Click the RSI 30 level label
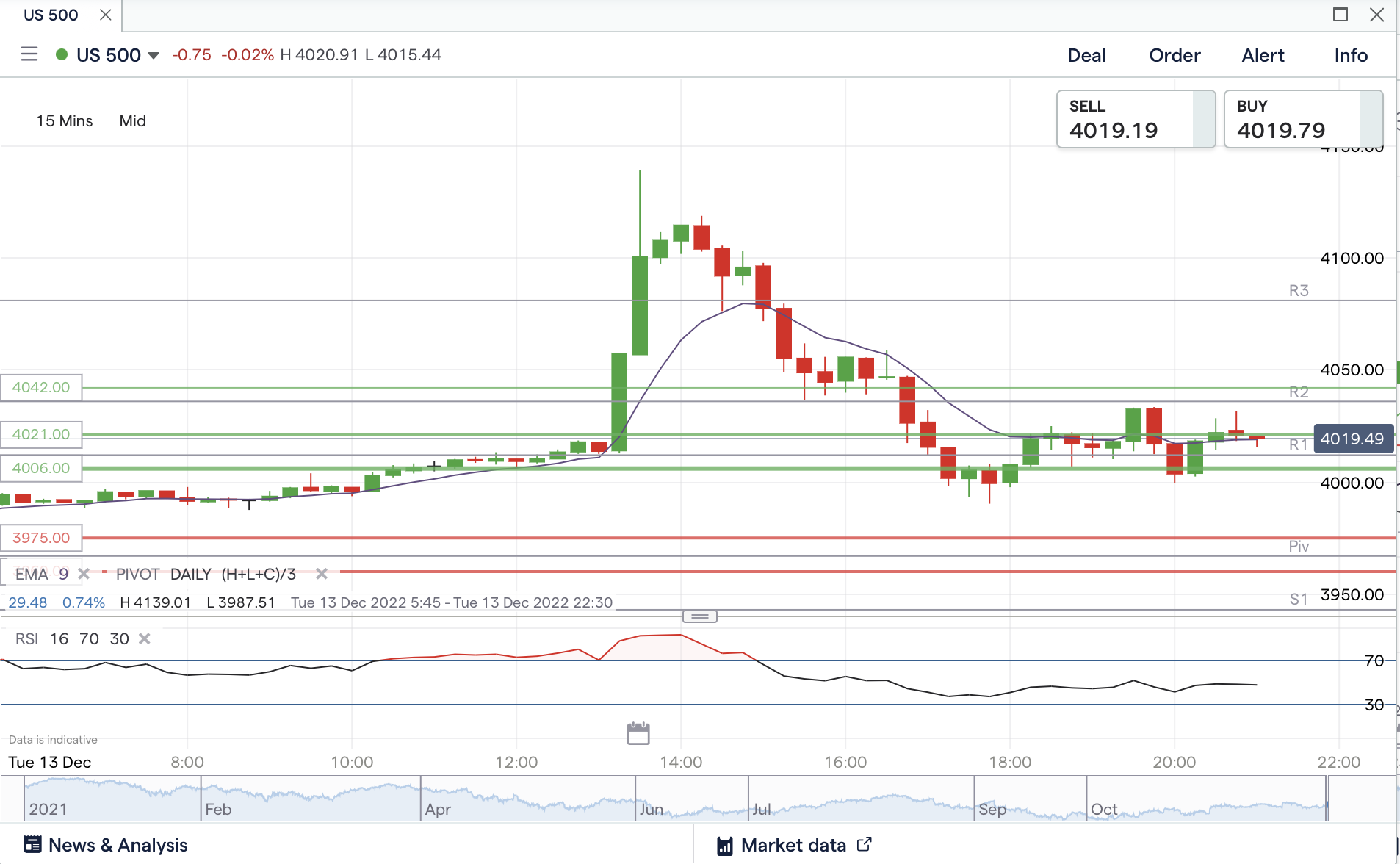Screen dimensions: 1400x864 point(1374,705)
